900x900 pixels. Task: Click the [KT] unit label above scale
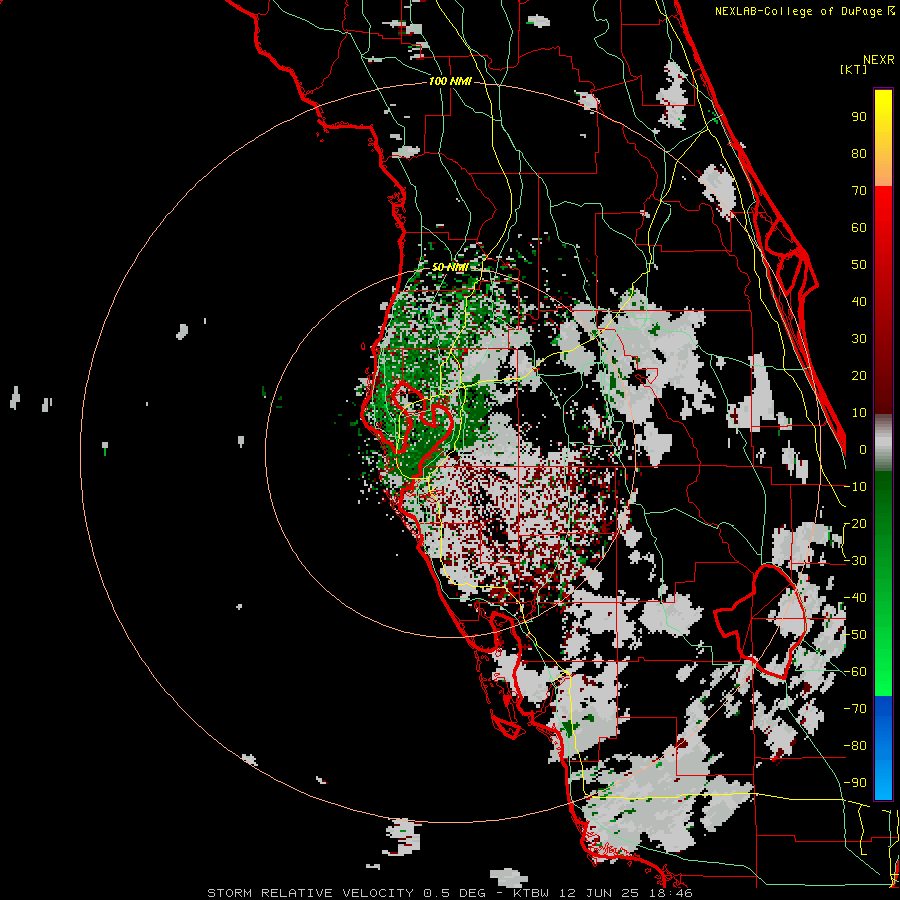853,69
